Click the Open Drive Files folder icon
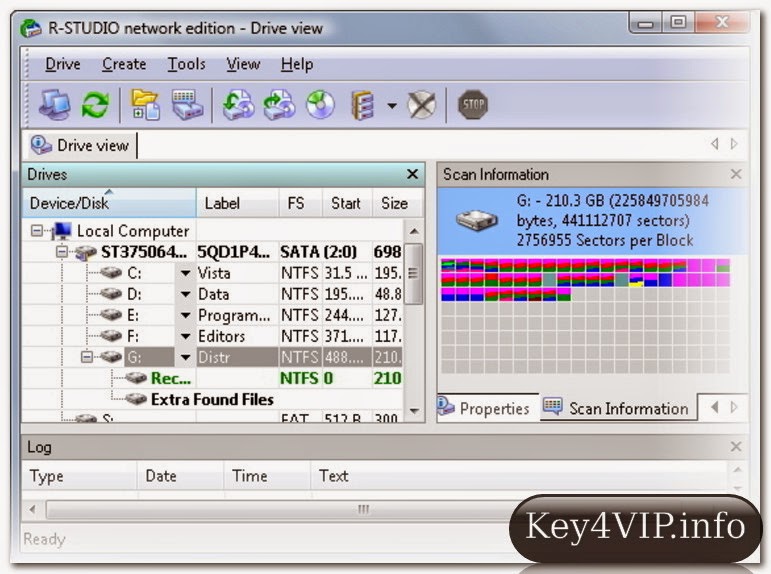Image resolution: width=771 pixels, height=574 pixels. click(x=145, y=105)
